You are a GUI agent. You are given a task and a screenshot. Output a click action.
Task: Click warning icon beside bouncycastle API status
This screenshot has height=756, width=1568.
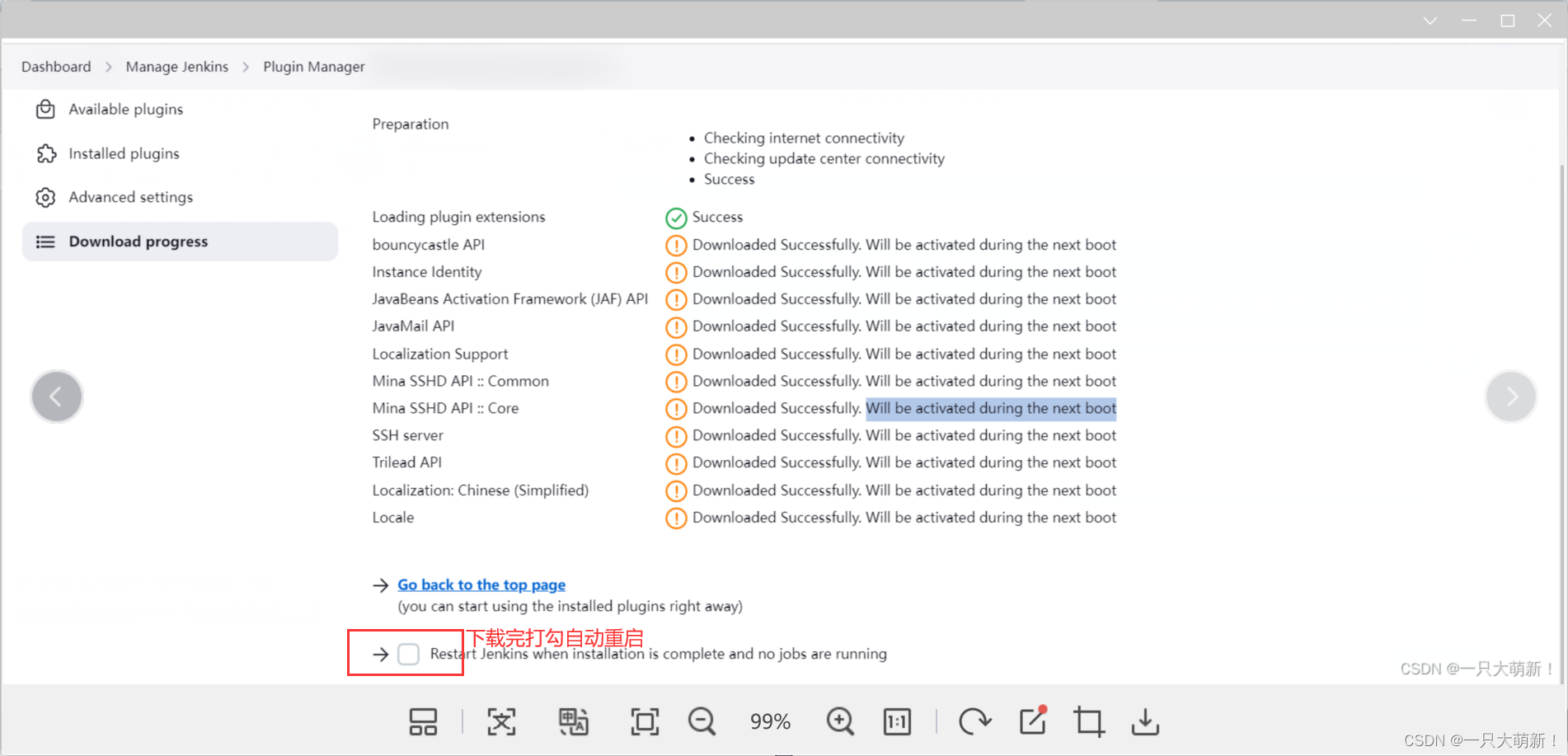[676, 246]
